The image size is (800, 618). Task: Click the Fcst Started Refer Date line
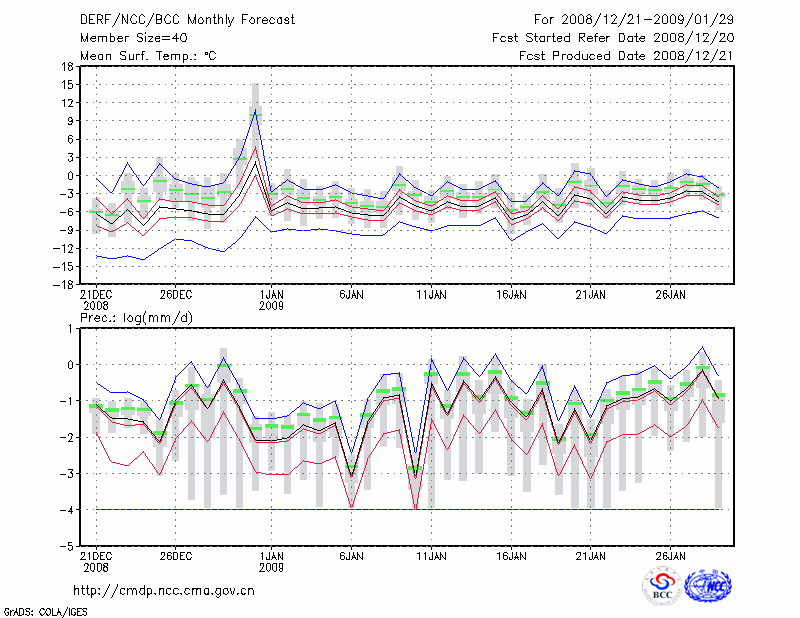[x=613, y=38]
